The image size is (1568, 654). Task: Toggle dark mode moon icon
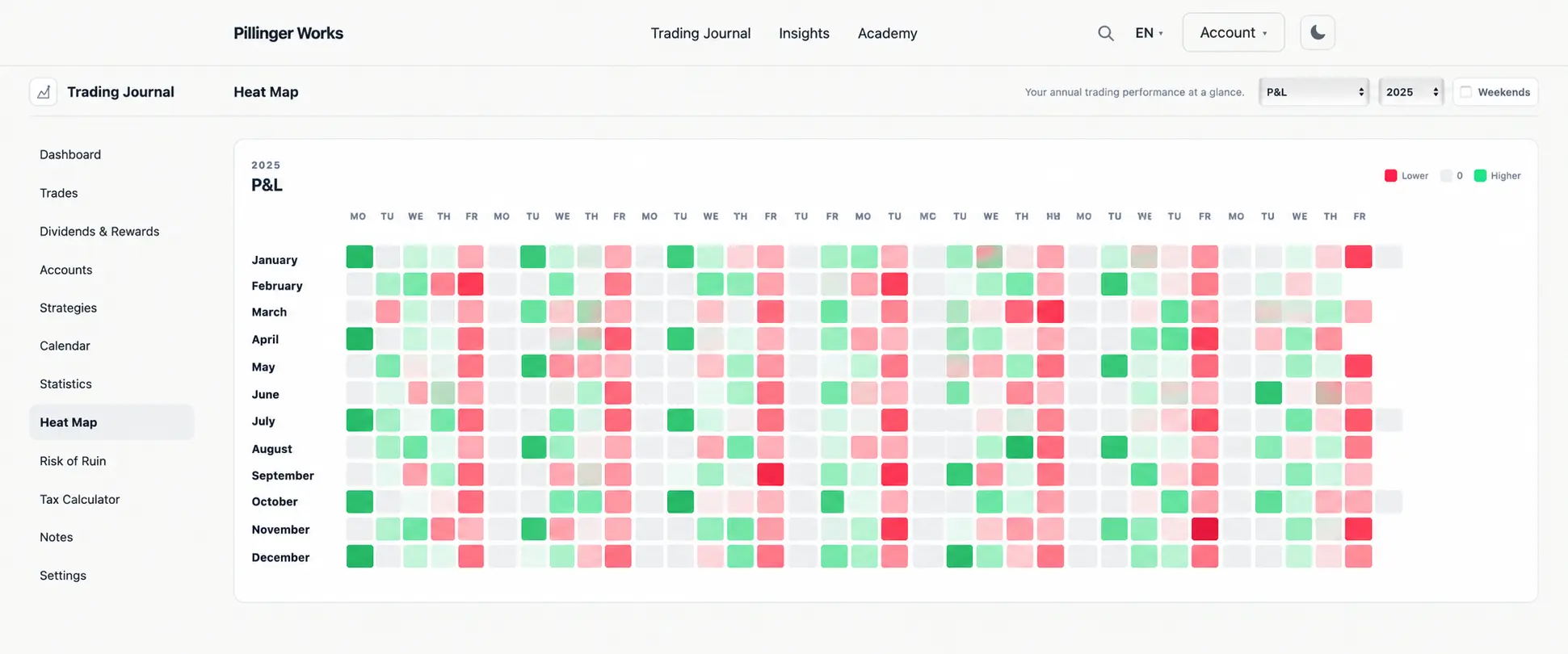point(1318,33)
